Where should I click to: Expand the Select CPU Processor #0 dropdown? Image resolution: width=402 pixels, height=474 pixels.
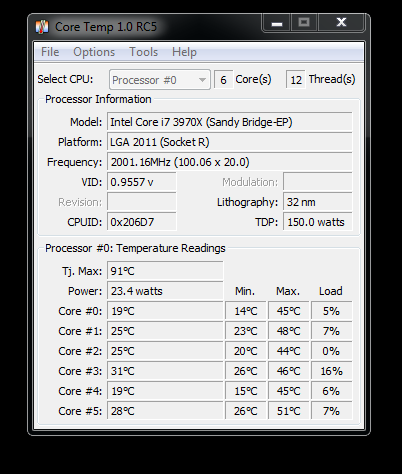(x=160, y=80)
